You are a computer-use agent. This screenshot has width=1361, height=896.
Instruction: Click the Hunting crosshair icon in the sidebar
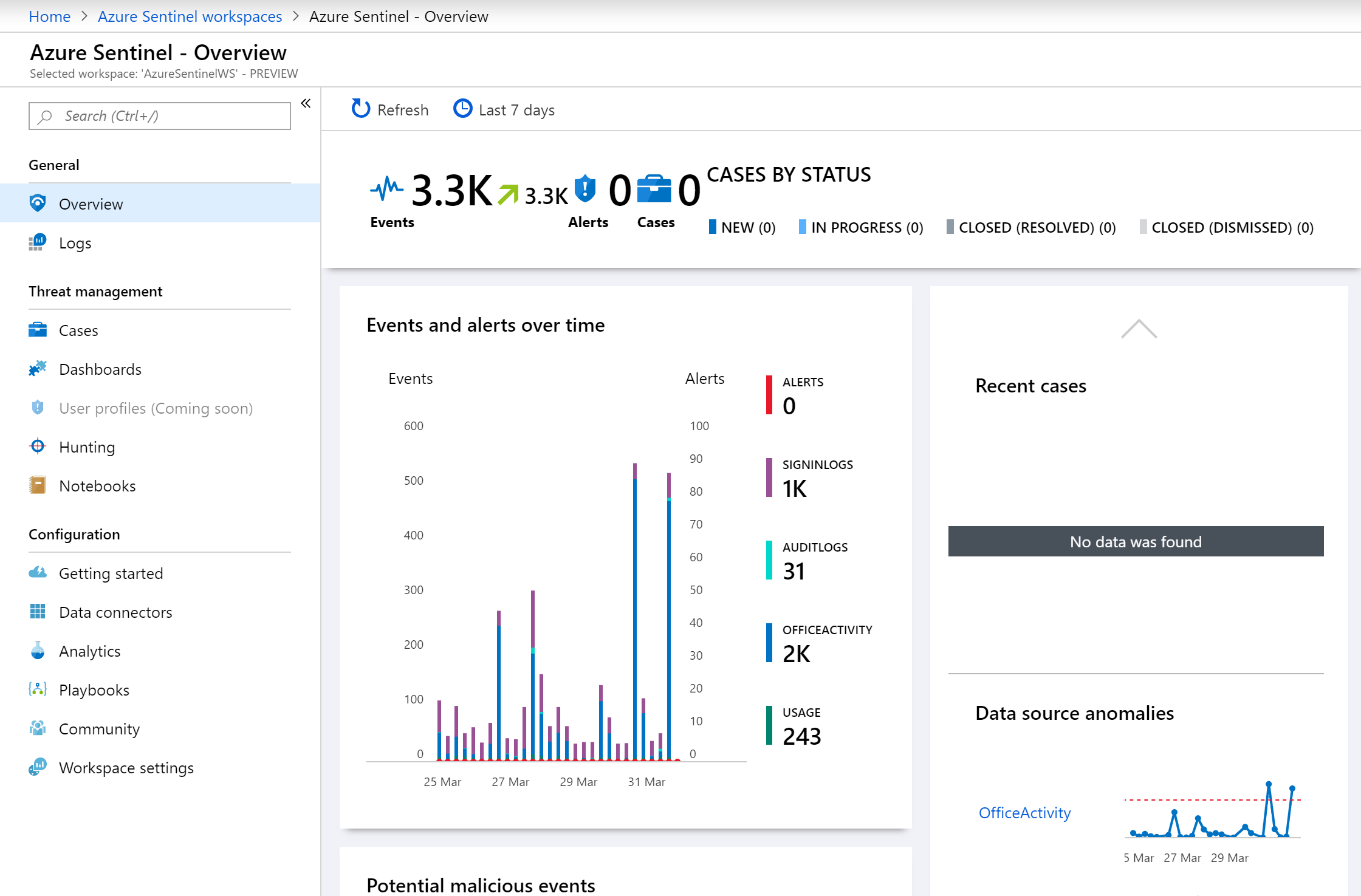tap(38, 446)
